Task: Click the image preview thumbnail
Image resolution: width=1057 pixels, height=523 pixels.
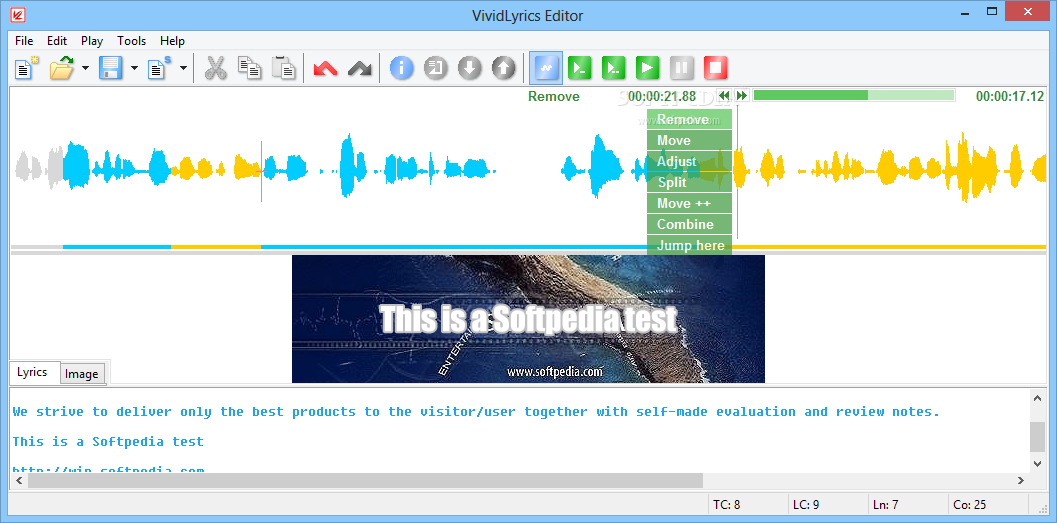Action: coord(528,319)
